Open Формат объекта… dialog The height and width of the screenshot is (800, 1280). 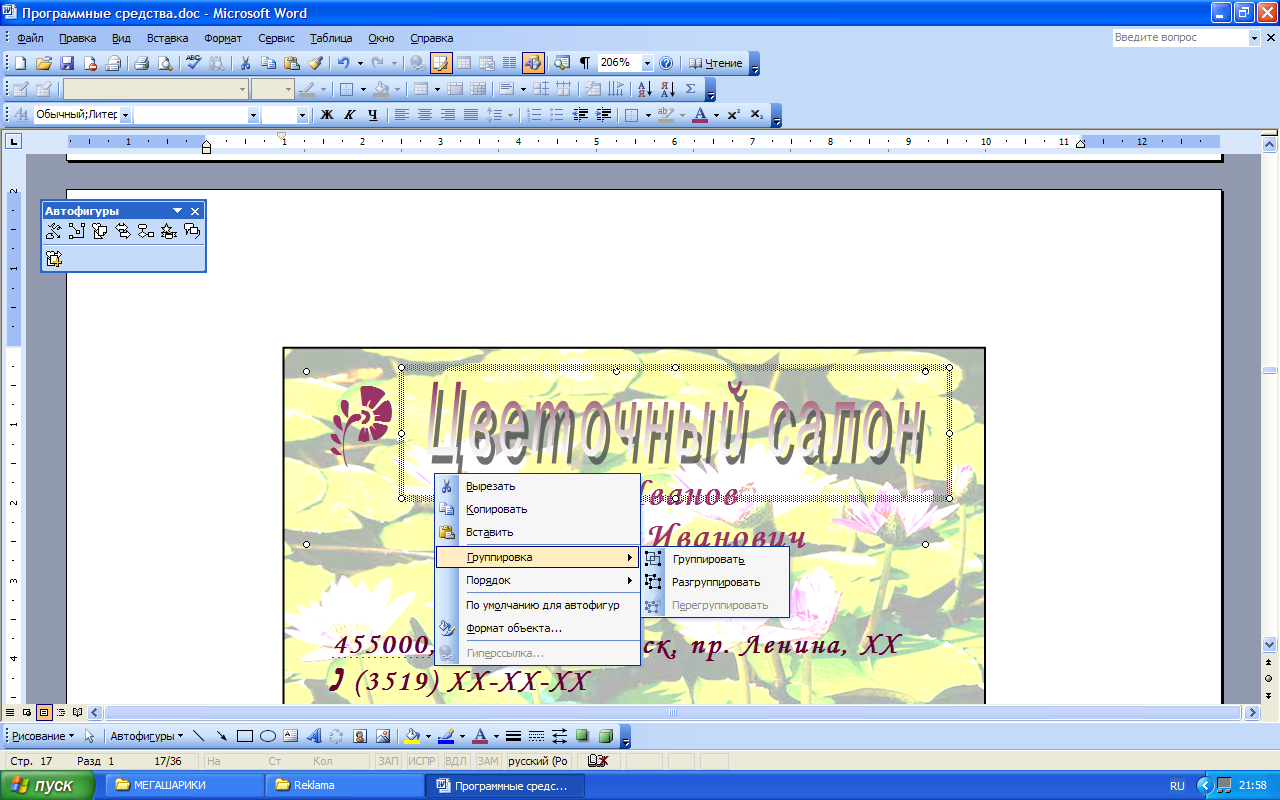click(537, 628)
